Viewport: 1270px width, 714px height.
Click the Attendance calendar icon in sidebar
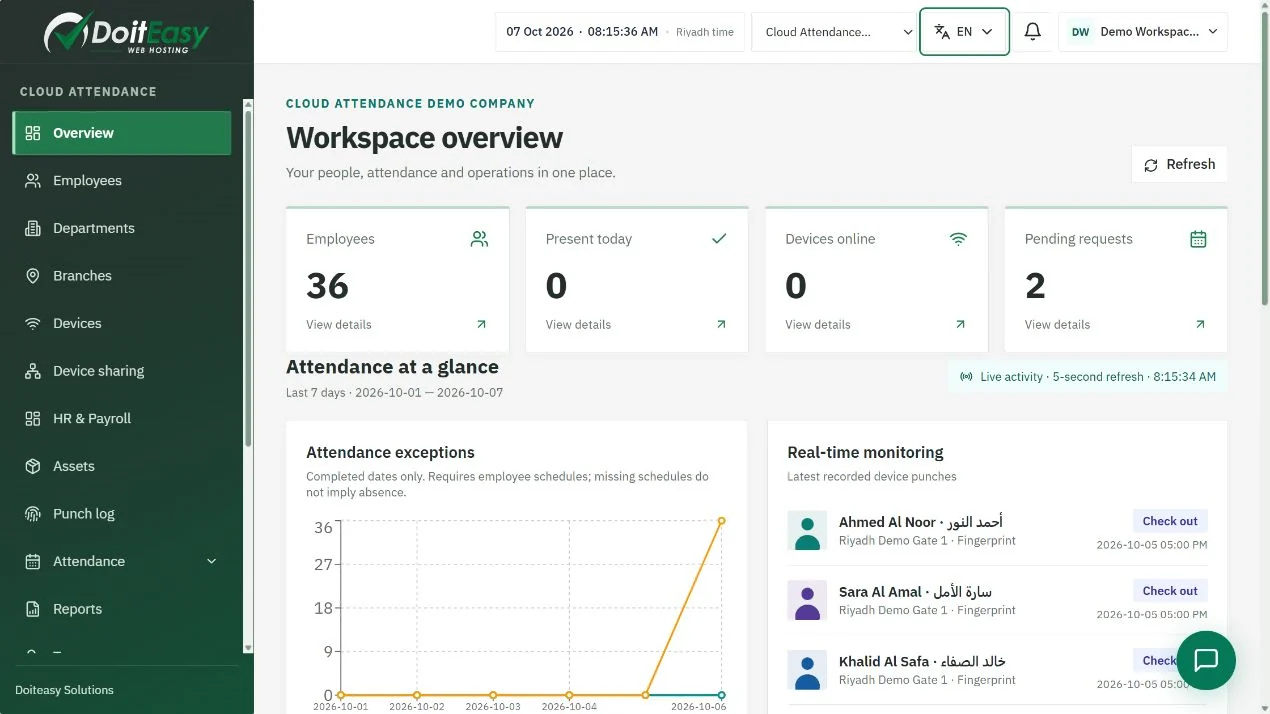[x=33, y=562]
